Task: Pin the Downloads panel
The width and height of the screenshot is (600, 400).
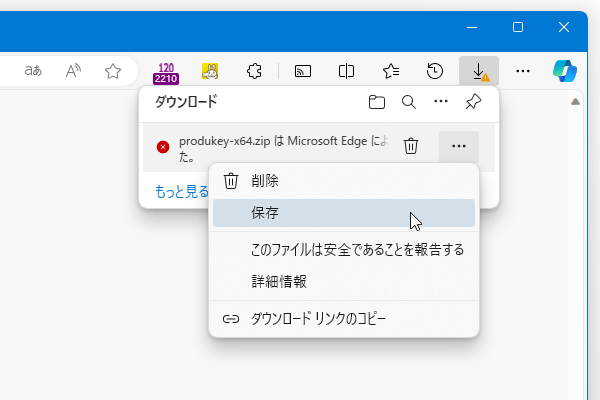Action: [473, 102]
